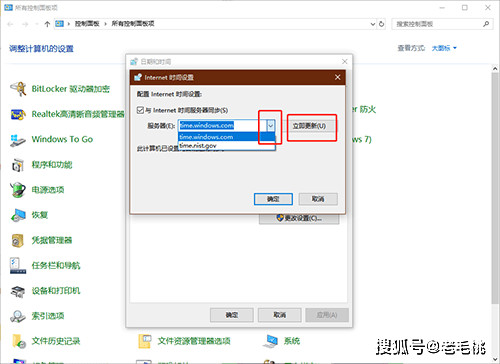Click the 所有控制面板项 breadcrumb
The width and height of the screenshot is (500, 364).
133,24
